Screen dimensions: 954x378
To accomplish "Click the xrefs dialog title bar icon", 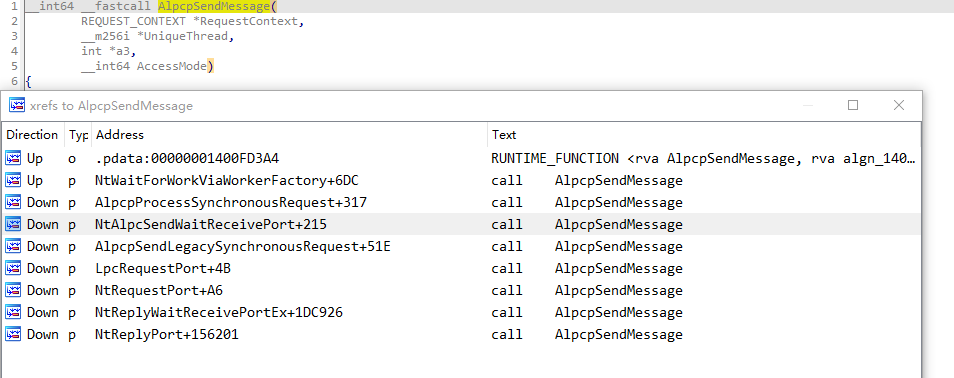I will (16, 105).
